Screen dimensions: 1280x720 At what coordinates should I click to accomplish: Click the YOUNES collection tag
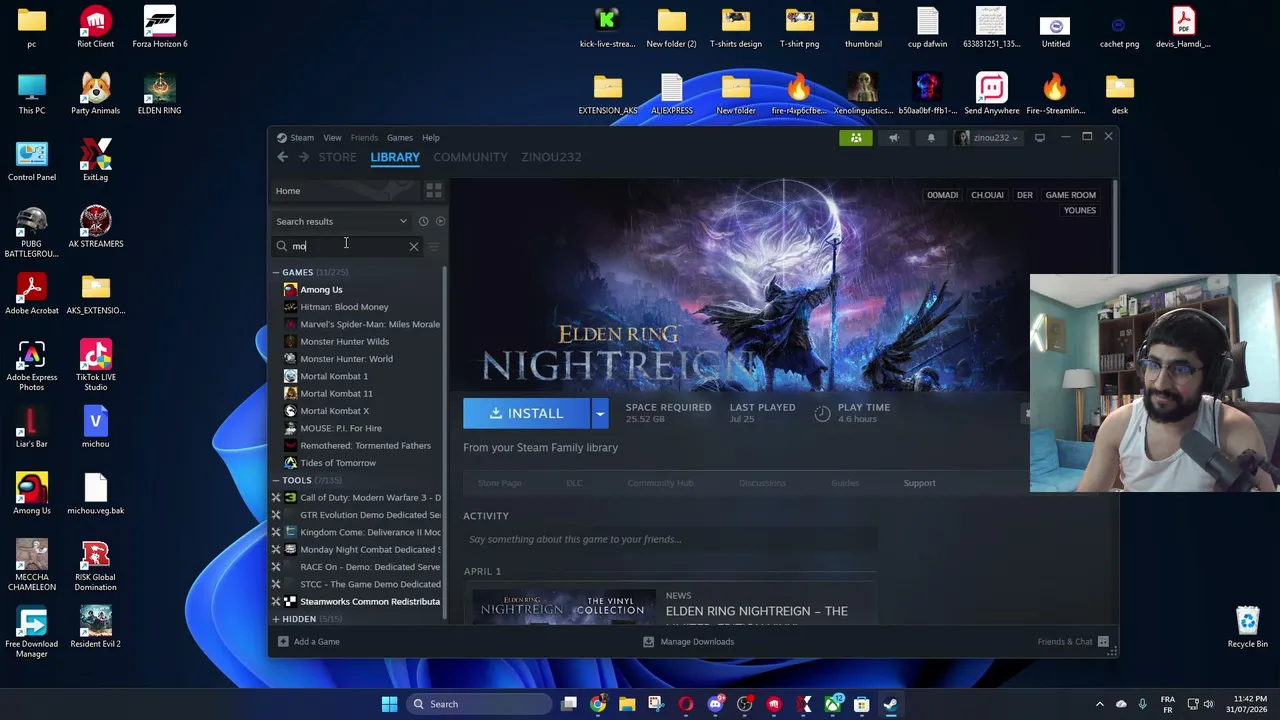point(1080,211)
